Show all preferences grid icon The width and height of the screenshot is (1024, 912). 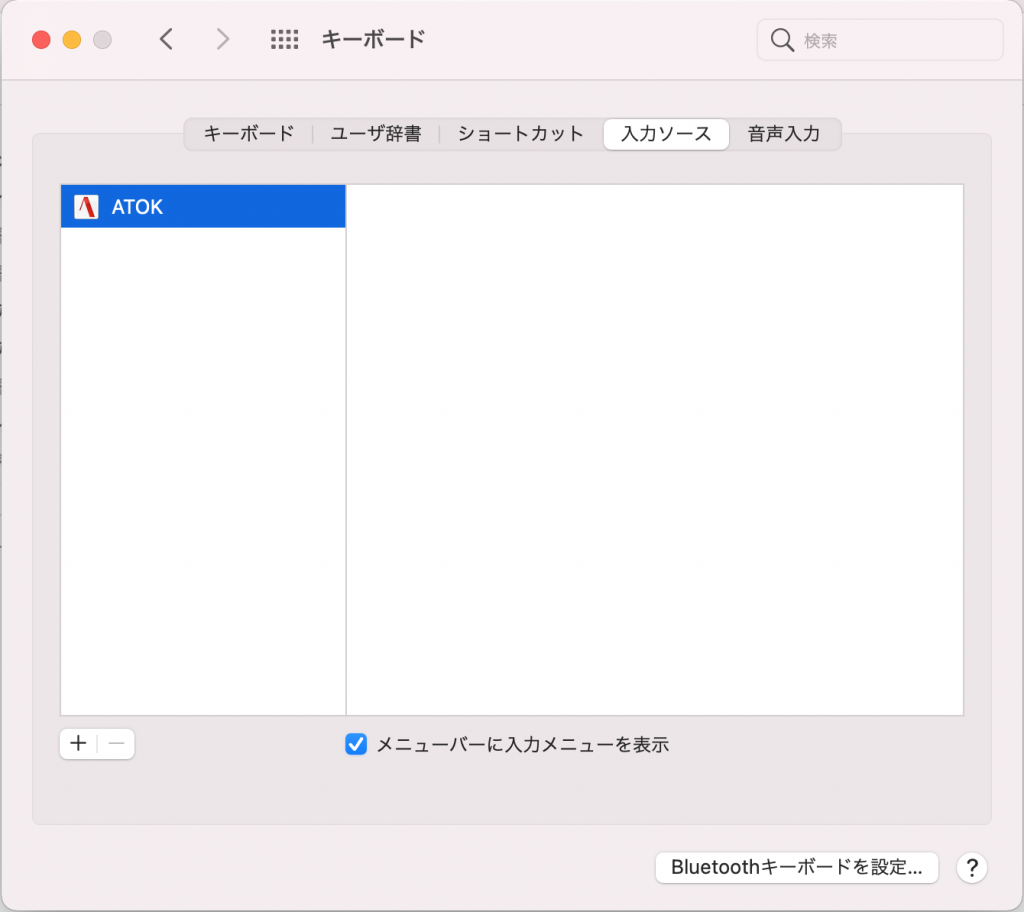pos(285,40)
